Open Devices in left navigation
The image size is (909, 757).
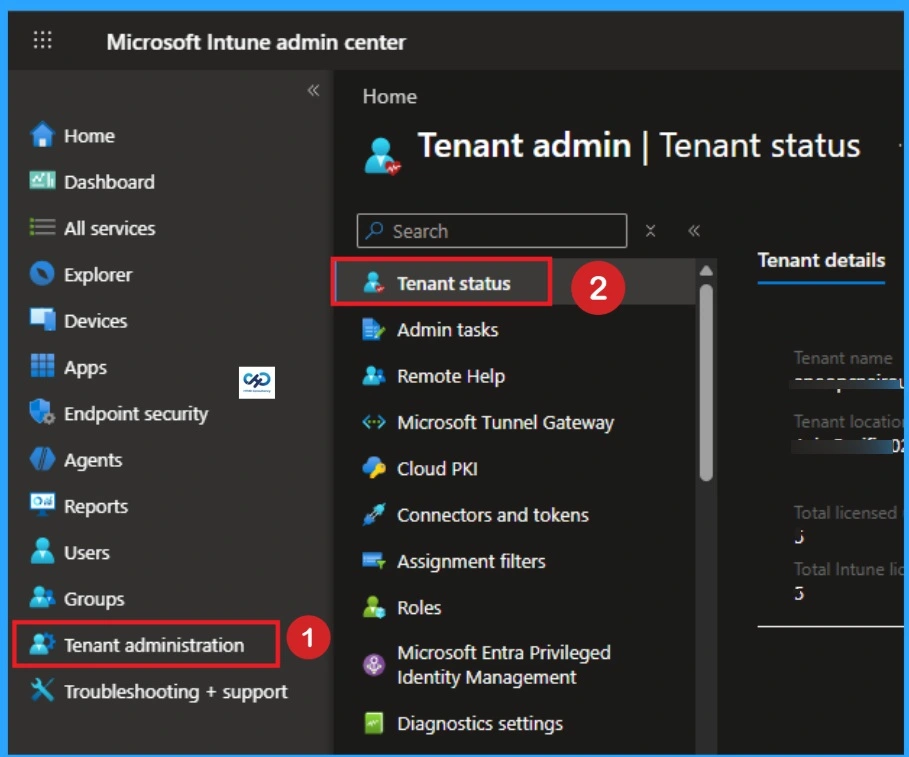point(96,320)
